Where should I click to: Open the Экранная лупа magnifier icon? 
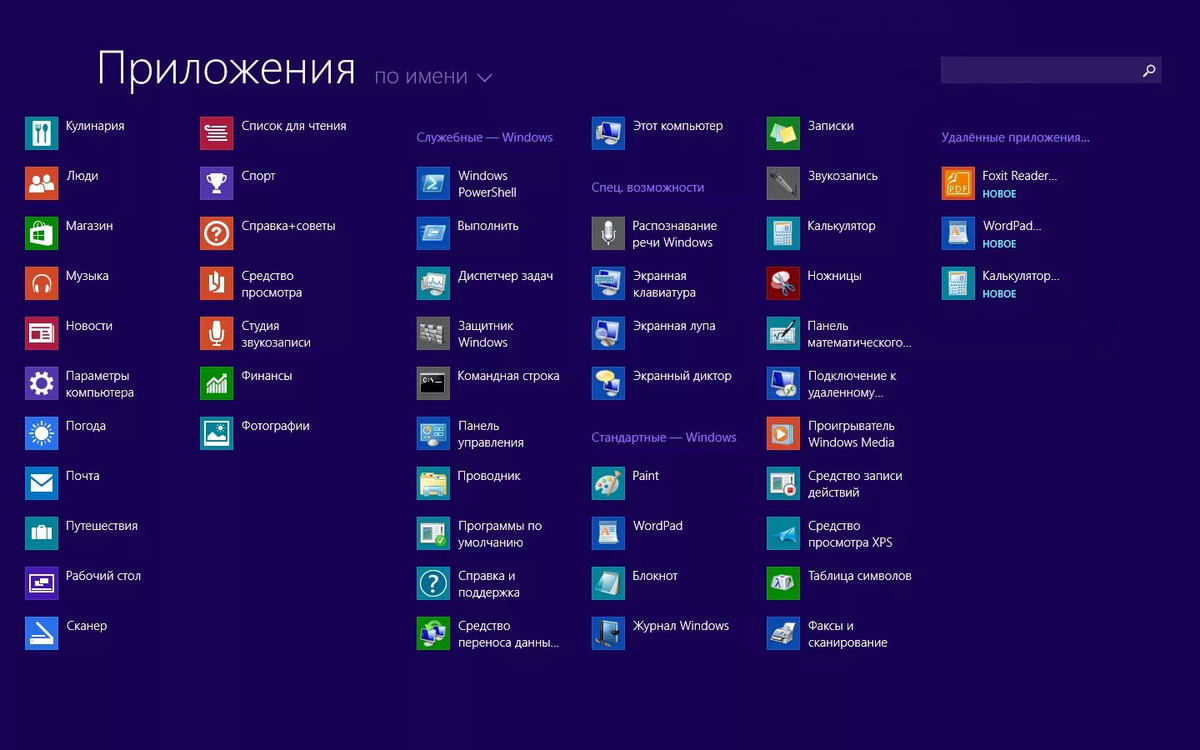click(x=608, y=333)
